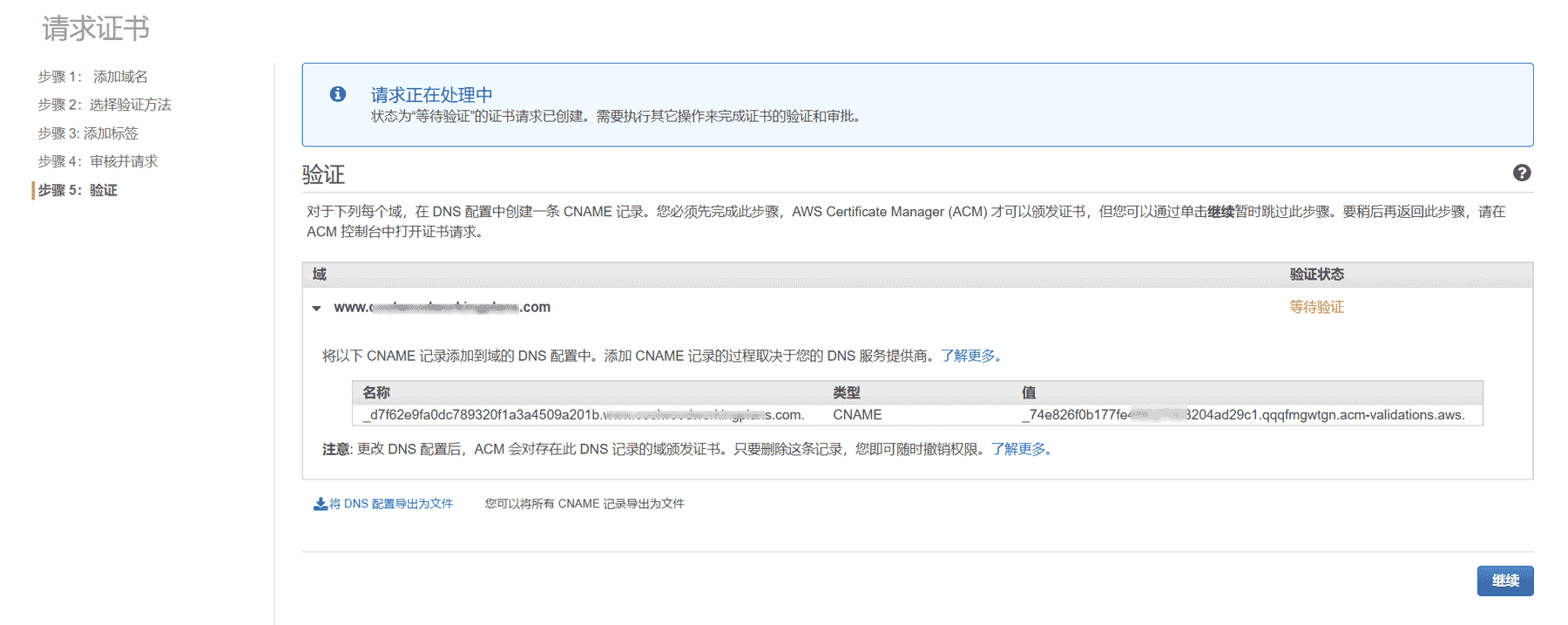
Task: Open the help question mark icon
Action: (1521, 173)
